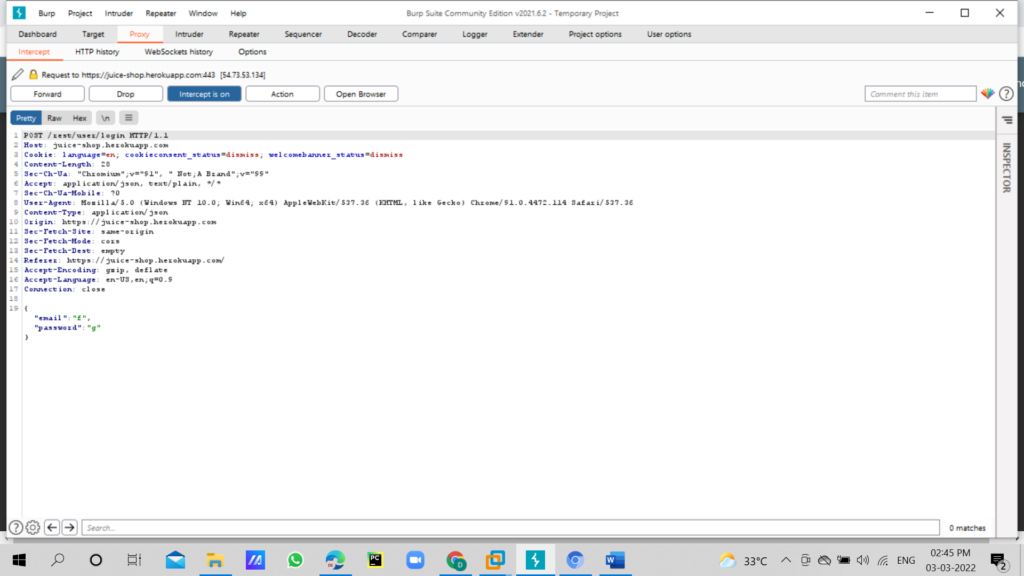Switch message view to Raw
The width and height of the screenshot is (1024, 576).
pos(54,118)
